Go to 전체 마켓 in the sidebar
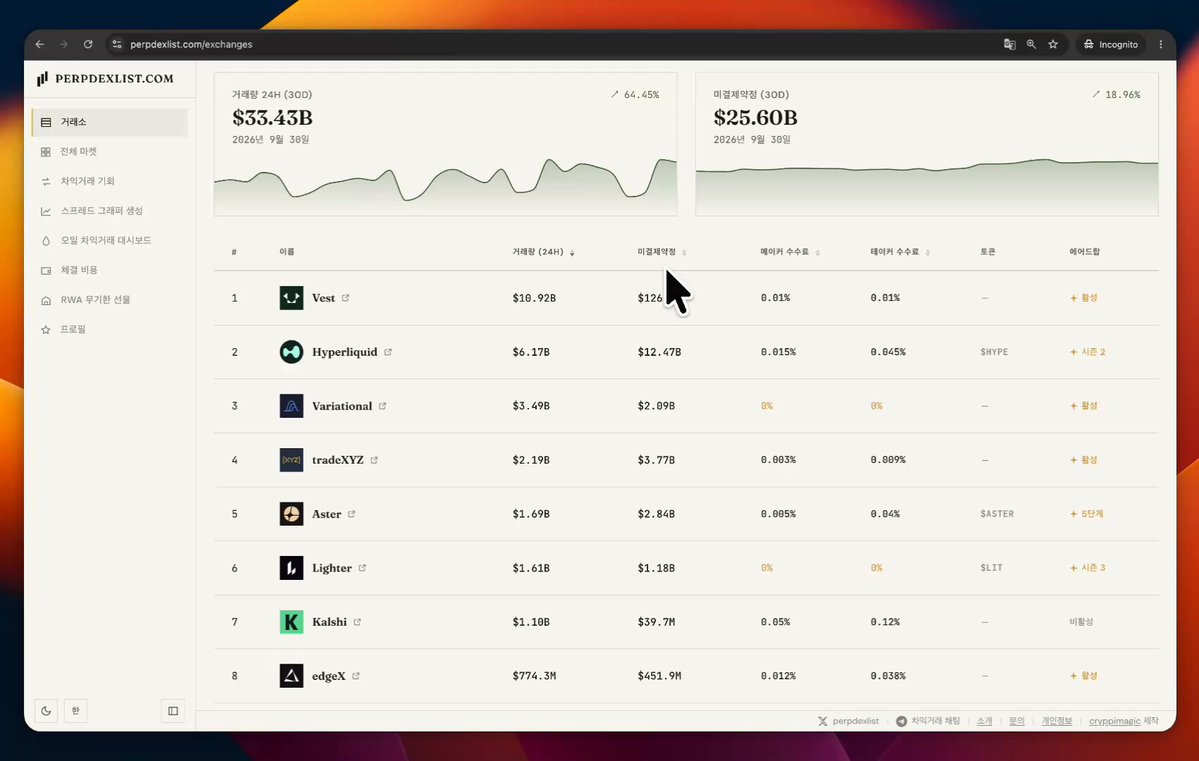The image size is (1199, 761). (x=109, y=151)
